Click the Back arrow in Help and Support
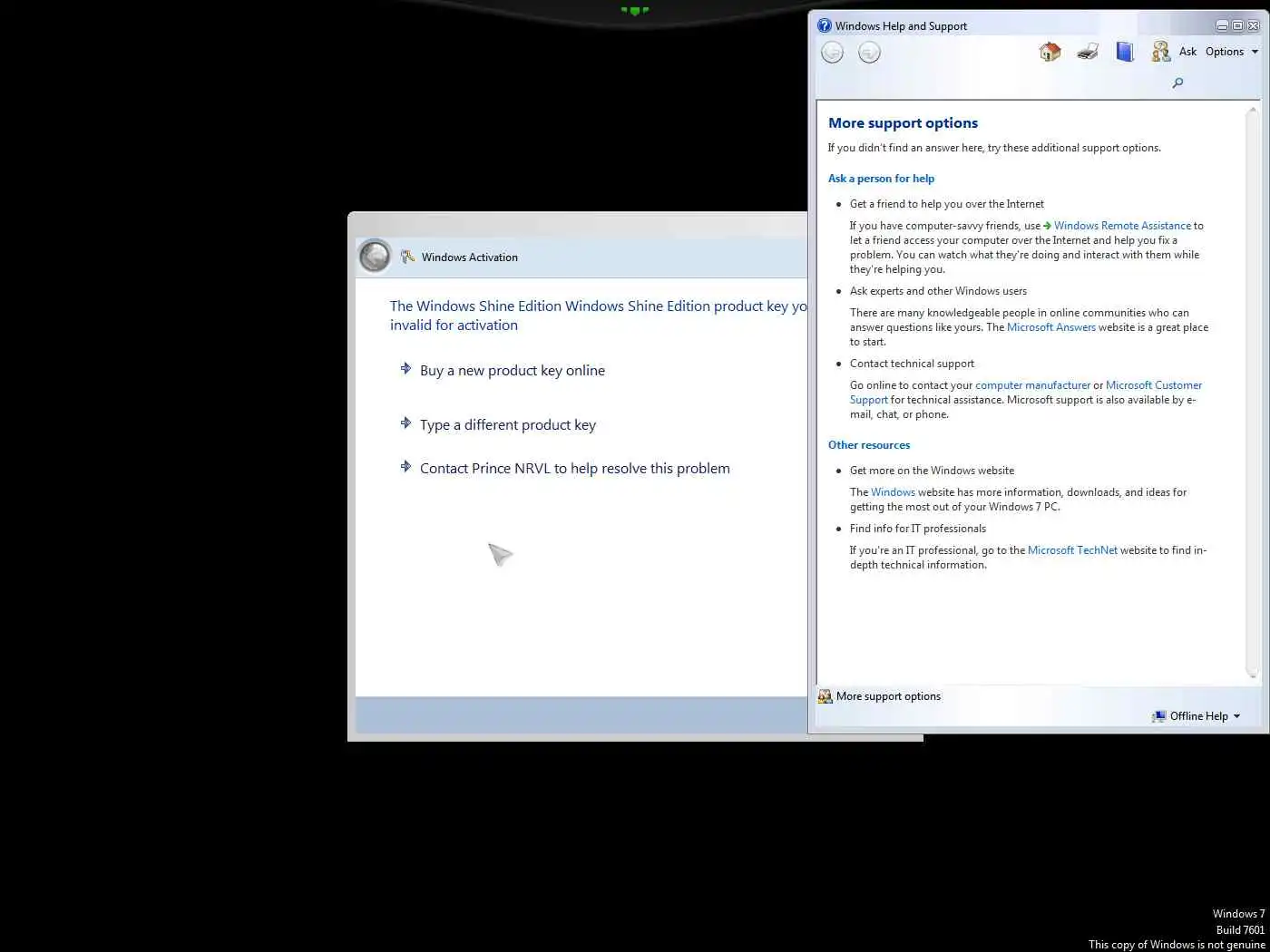 coord(832,53)
